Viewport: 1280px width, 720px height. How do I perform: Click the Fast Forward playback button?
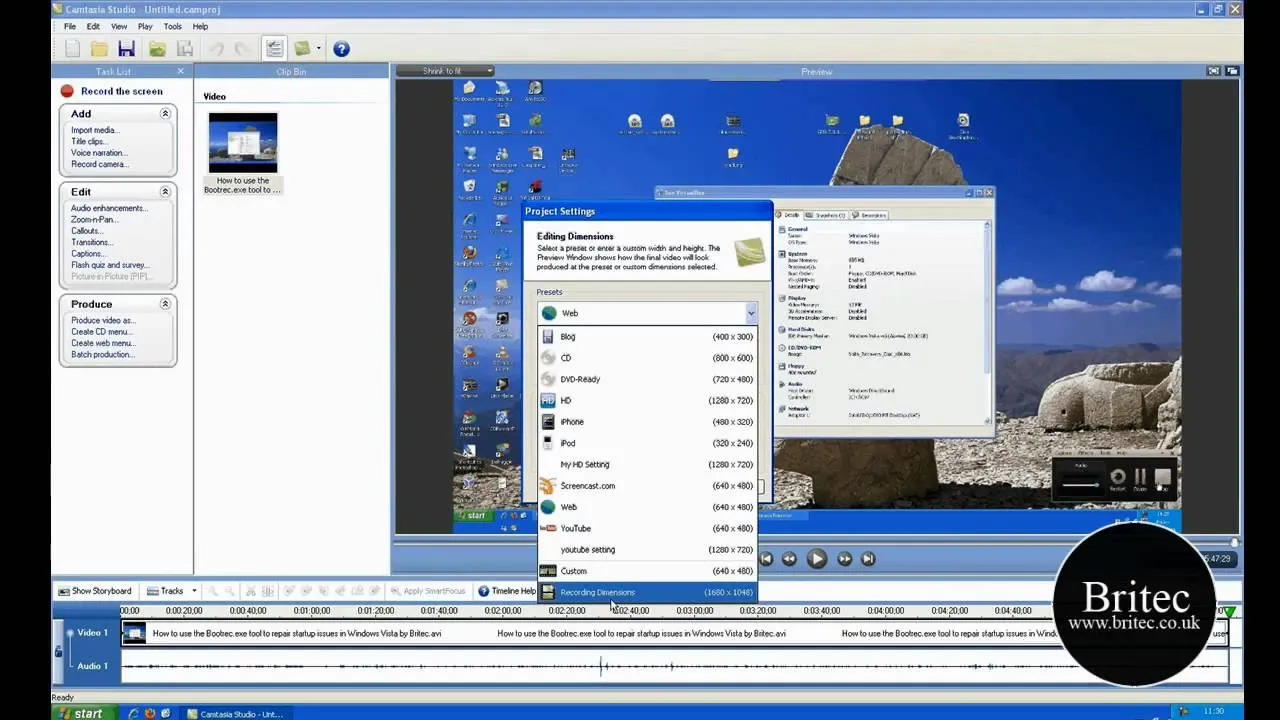[844, 559]
